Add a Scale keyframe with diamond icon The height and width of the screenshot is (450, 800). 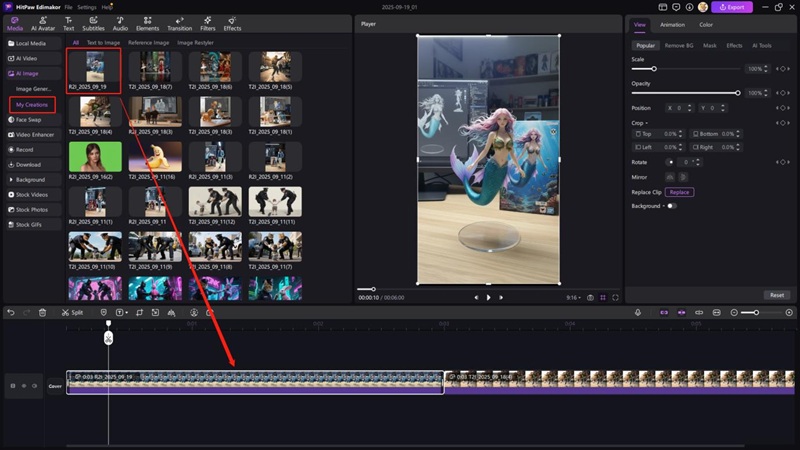coord(783,69)
